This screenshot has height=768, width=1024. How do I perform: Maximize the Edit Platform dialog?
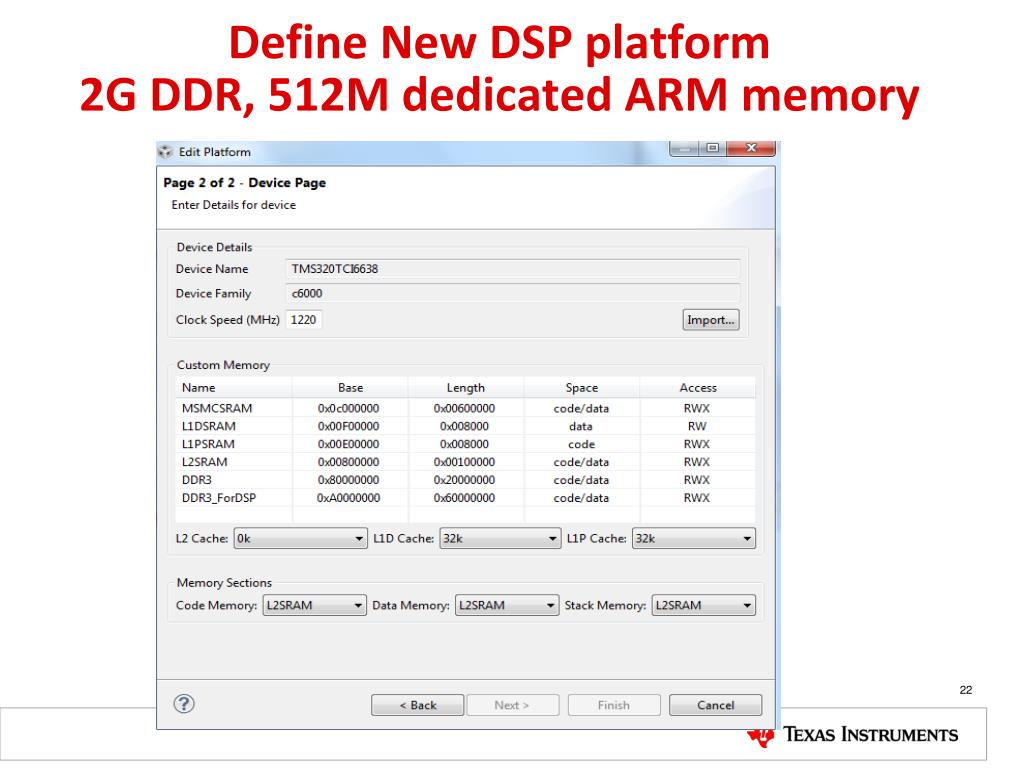tap(713, 149)
